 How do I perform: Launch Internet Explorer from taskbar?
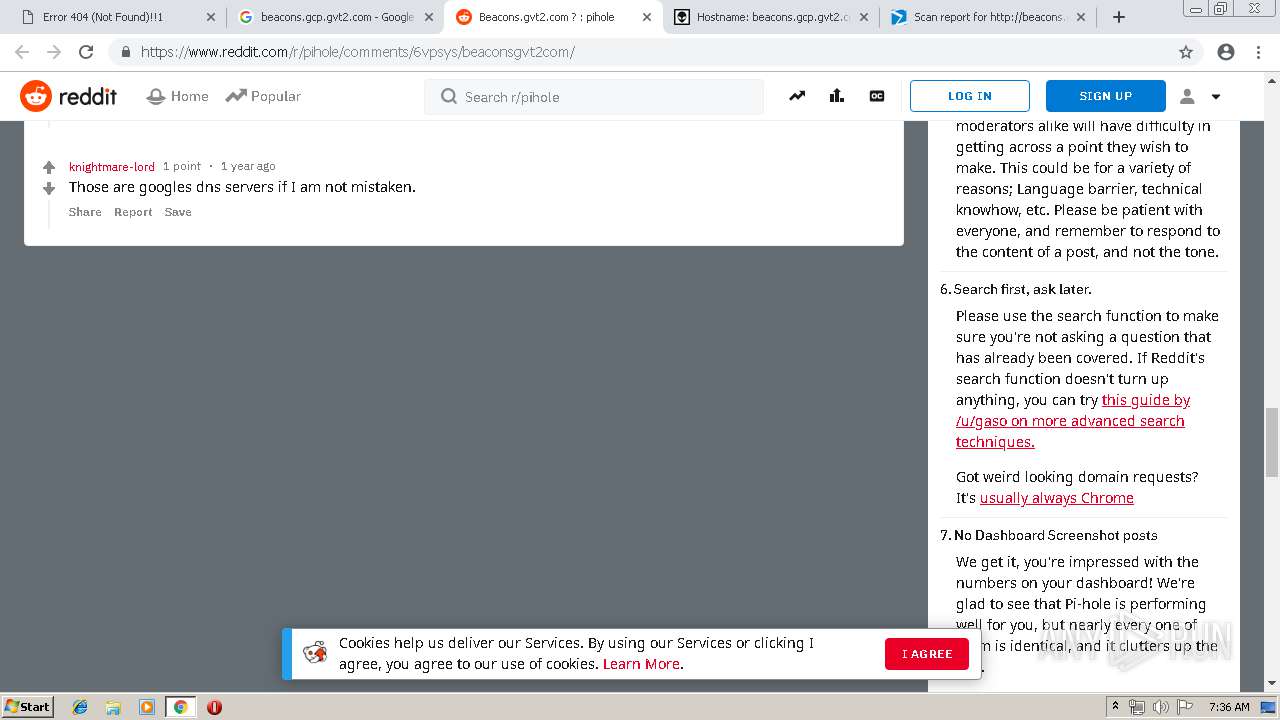[x=80, y=707]
